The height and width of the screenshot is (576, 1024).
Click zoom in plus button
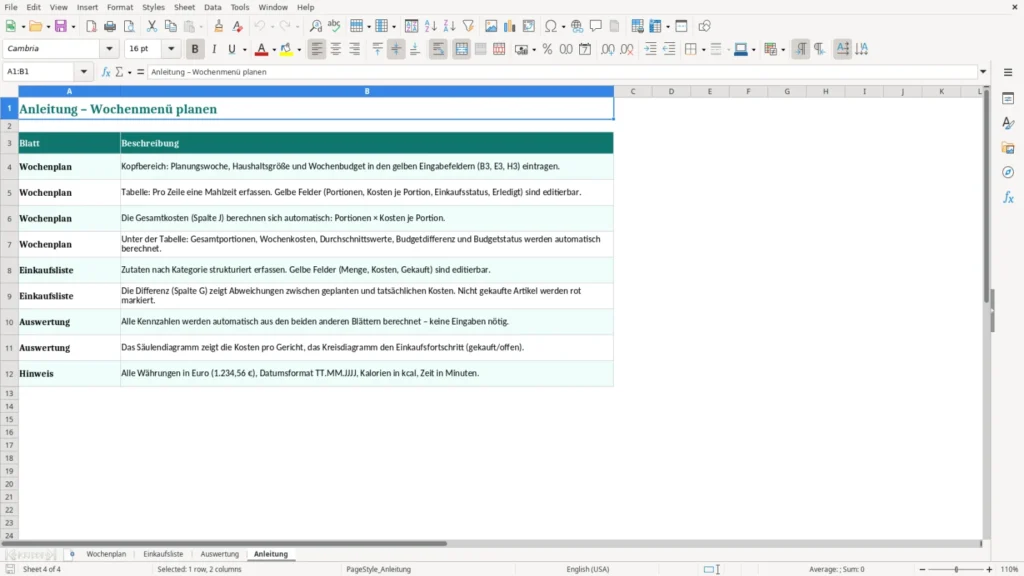coord(989,569)
